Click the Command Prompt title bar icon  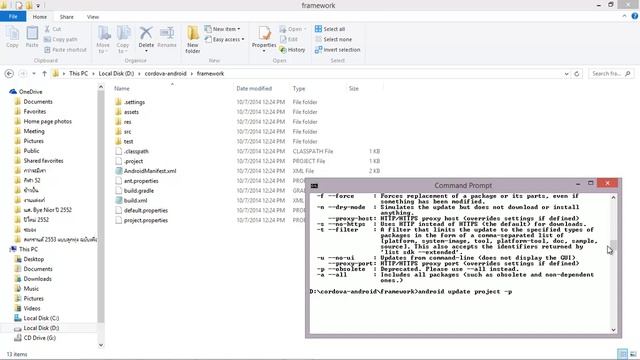[314, 186]
